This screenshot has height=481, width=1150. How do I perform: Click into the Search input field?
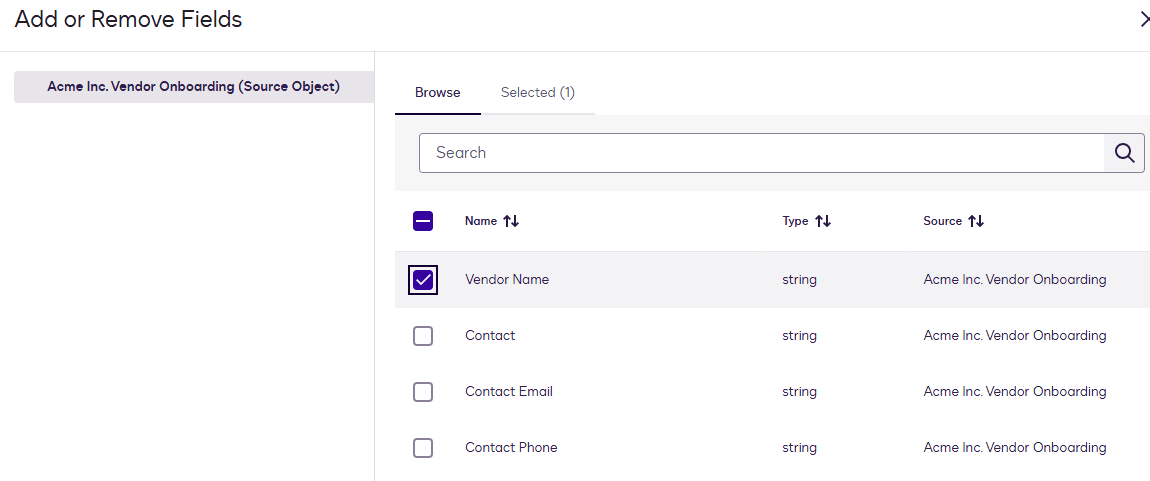pyautogui.click(x=760, y=153)
